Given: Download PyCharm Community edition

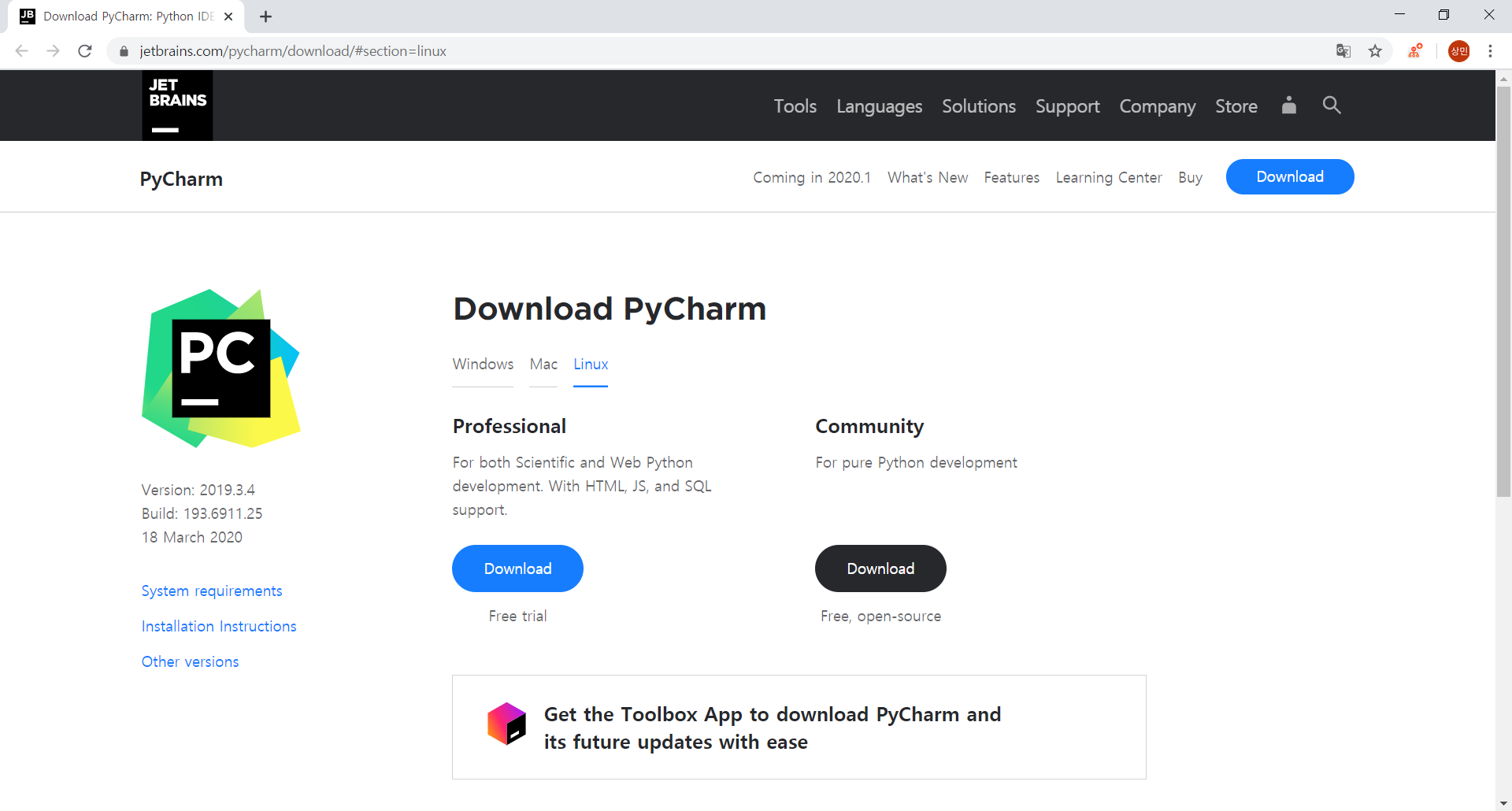Looking at the screenshot, I should tap(880, 568).
